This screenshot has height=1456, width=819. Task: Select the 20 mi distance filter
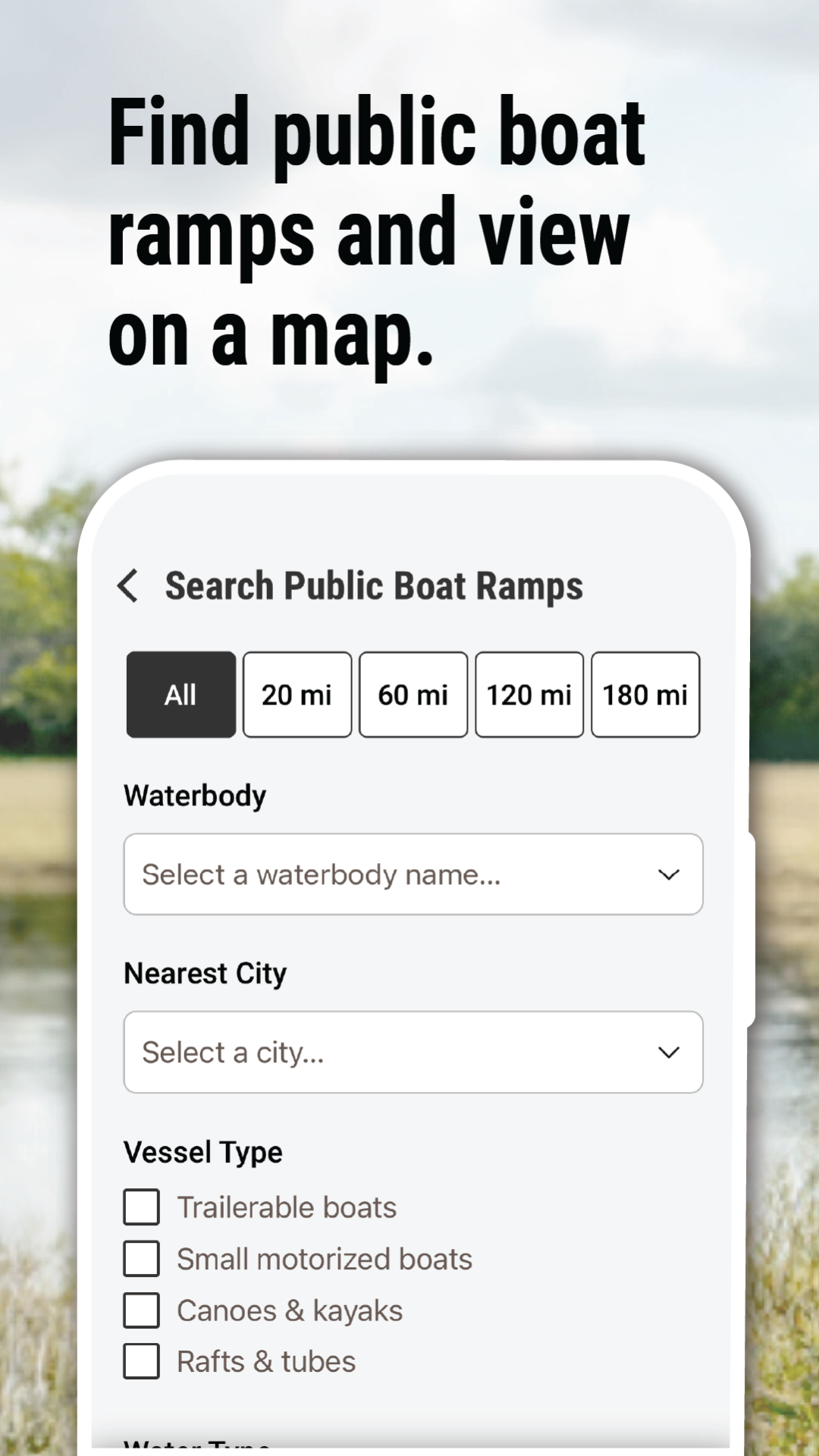297,695
